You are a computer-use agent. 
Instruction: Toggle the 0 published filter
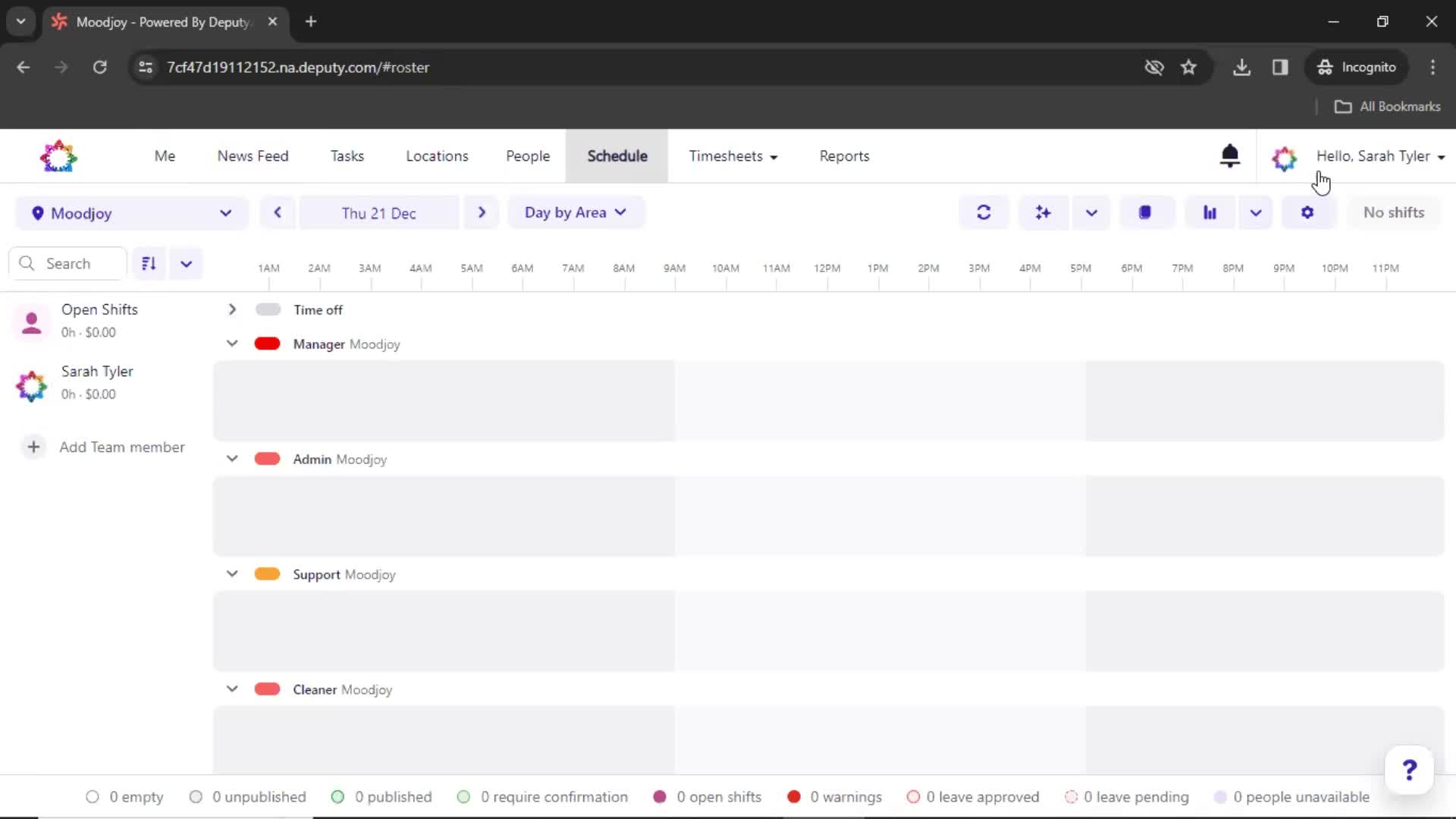click(381, 797)
